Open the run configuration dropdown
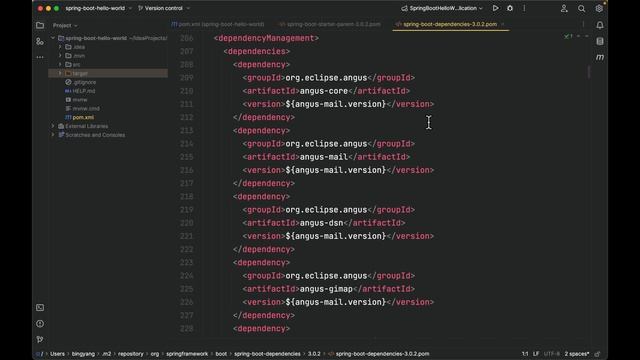 coord(442,8)
